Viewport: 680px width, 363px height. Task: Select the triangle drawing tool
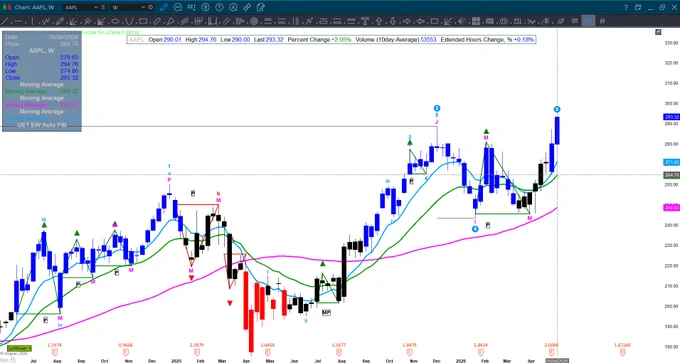click(x=171, y=21)
